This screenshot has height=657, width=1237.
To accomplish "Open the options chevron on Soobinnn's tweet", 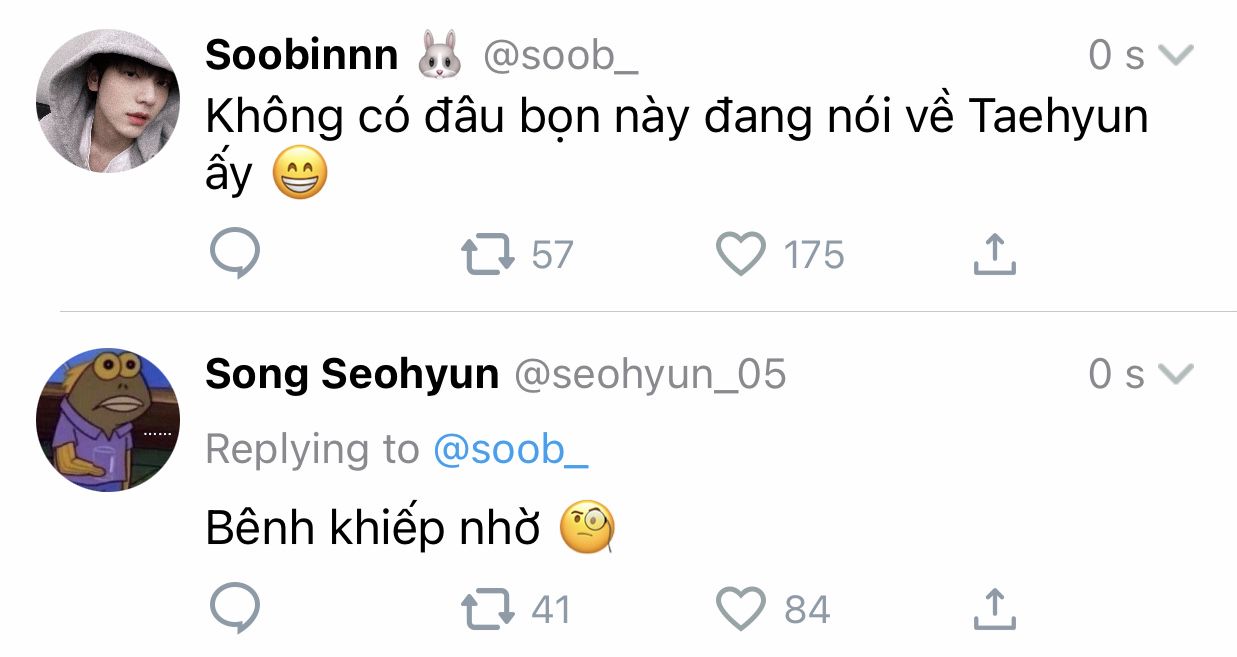I will (1175, 56).
